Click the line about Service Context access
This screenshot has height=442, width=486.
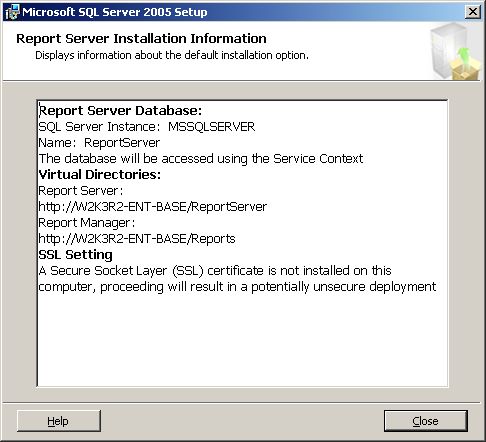pyautogui.click(x=201, y=159)
